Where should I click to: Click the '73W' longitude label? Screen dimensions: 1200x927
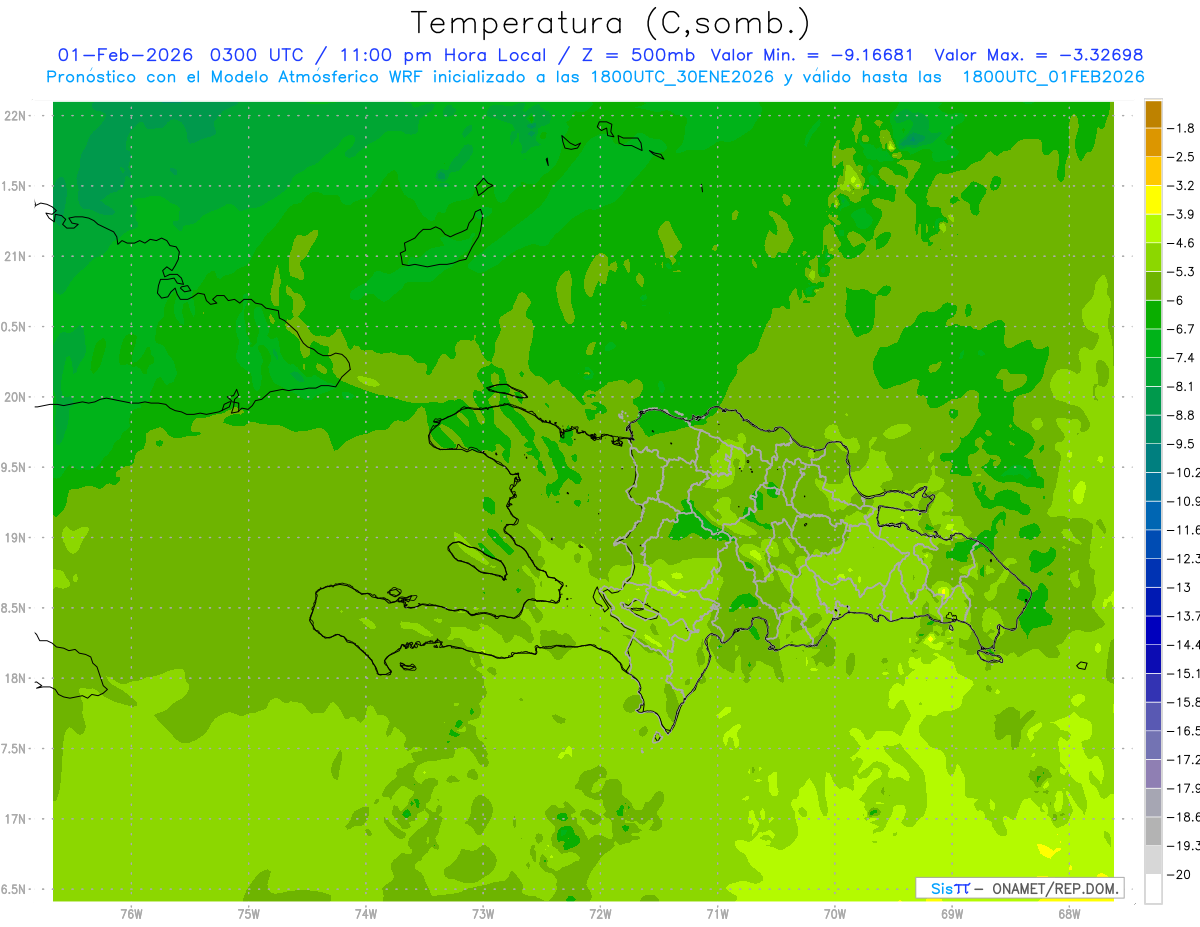point(483,915)
